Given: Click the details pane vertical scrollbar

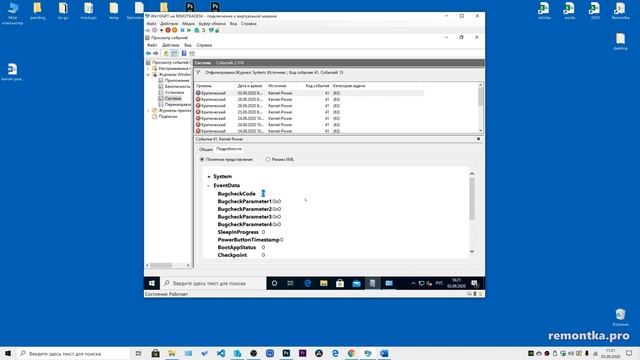Looking at the screenshot, I should click(x=472, y=213).
